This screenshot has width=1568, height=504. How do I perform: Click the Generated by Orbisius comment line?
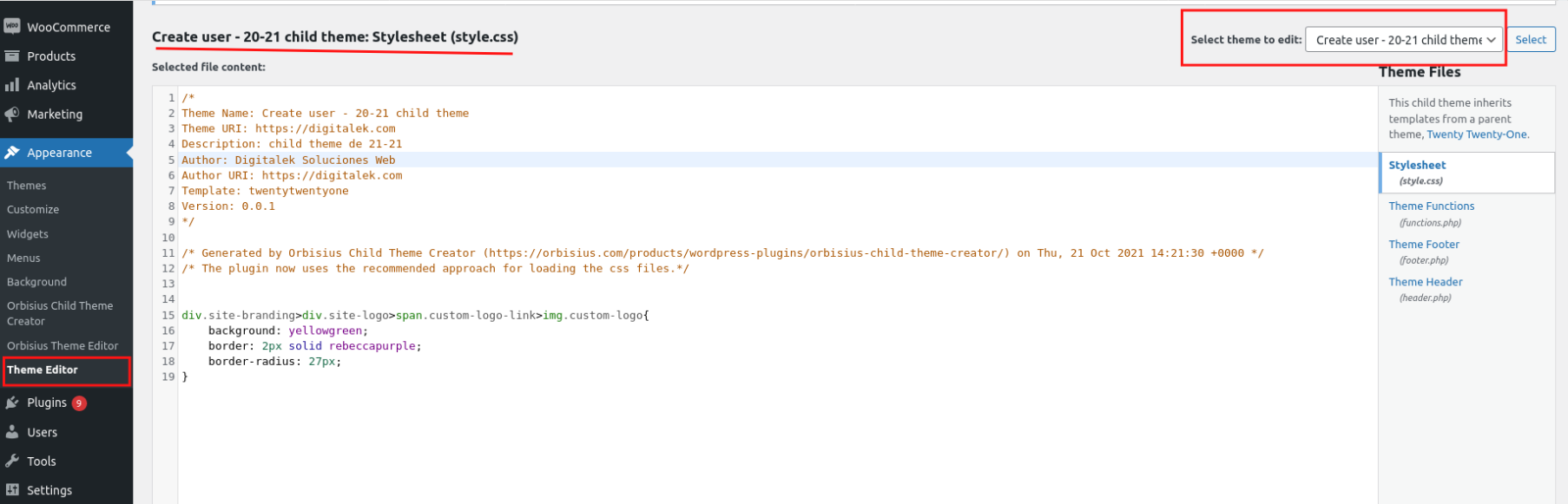click(722, 253)
